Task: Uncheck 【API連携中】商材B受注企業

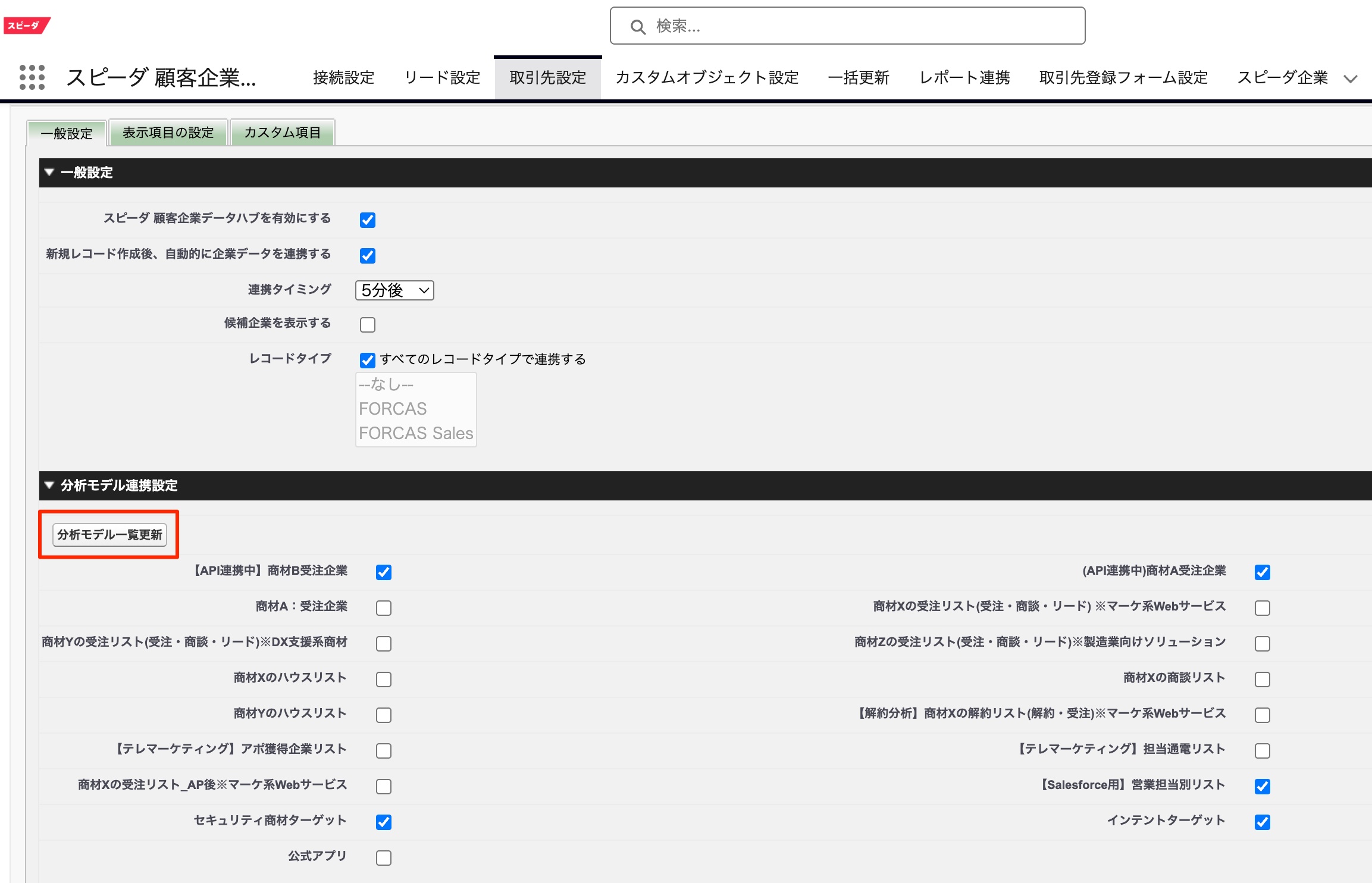Action: pyautogui.click(x=384, y=572)
